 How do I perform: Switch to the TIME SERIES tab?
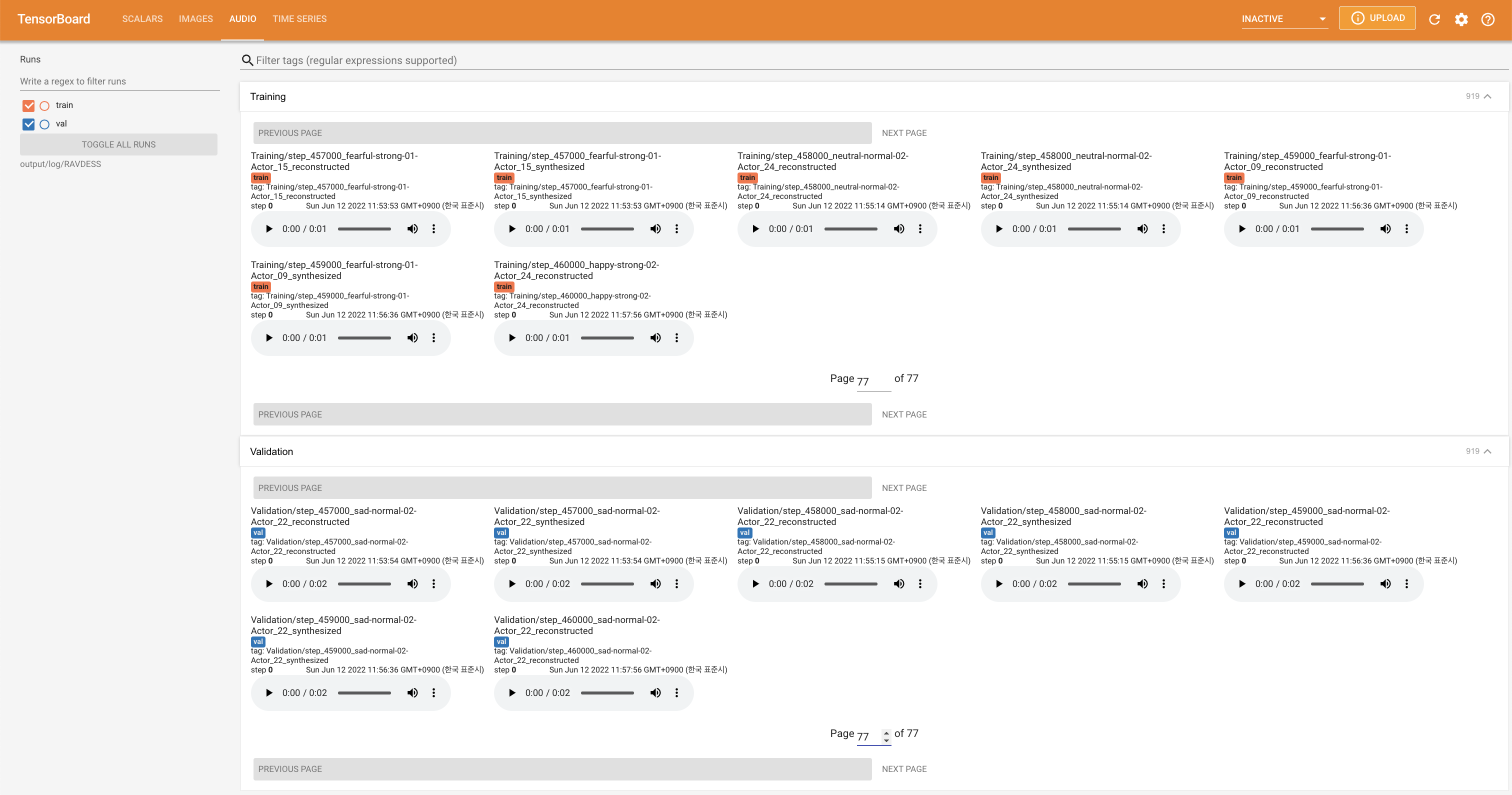point(299,19)
